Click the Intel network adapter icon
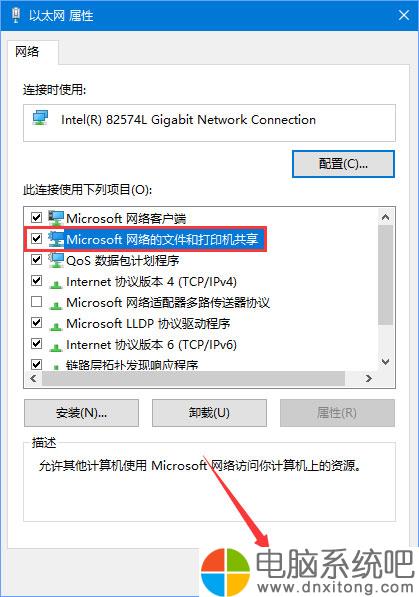 (x=40, y=118)
